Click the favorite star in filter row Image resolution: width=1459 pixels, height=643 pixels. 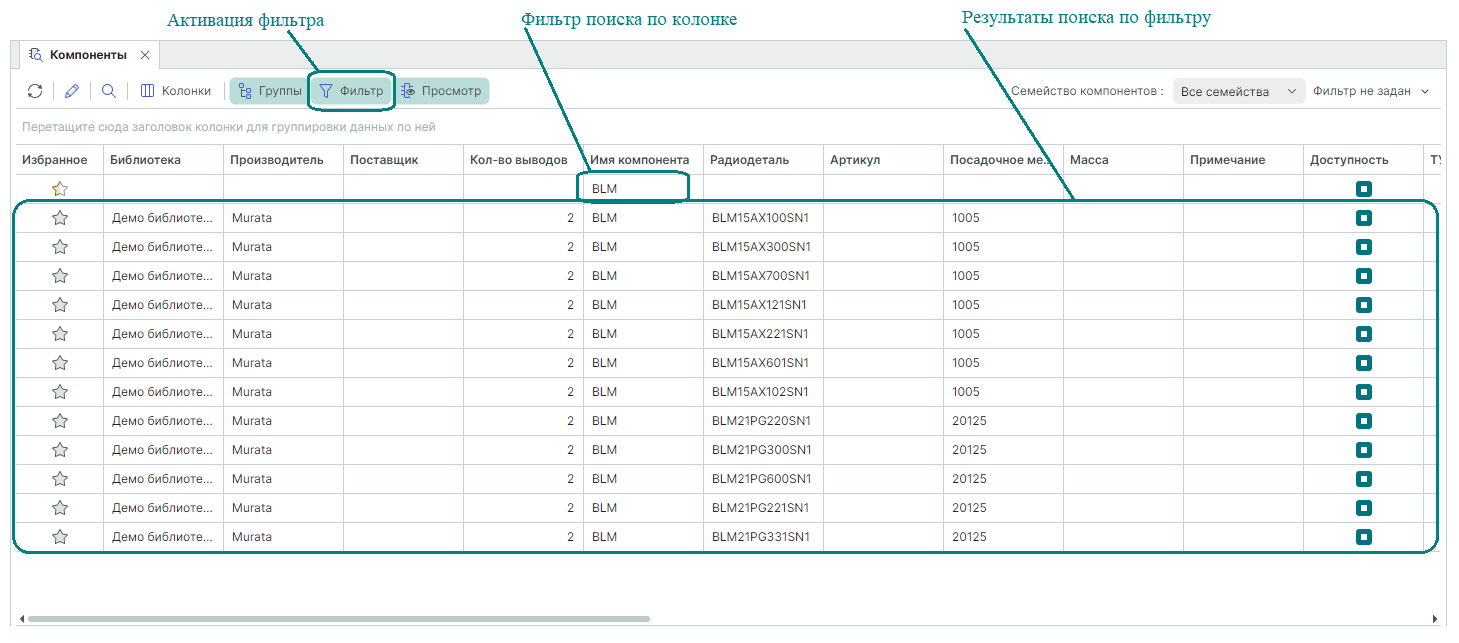(60, 189)
